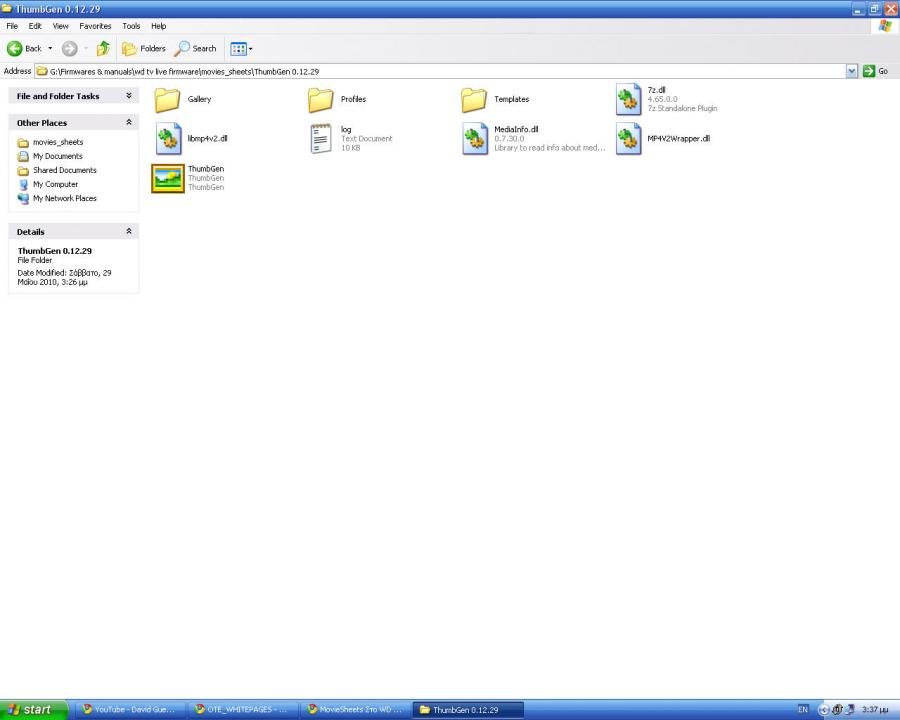
Task: Select the Profiles folder name
Action: [353, 99]
